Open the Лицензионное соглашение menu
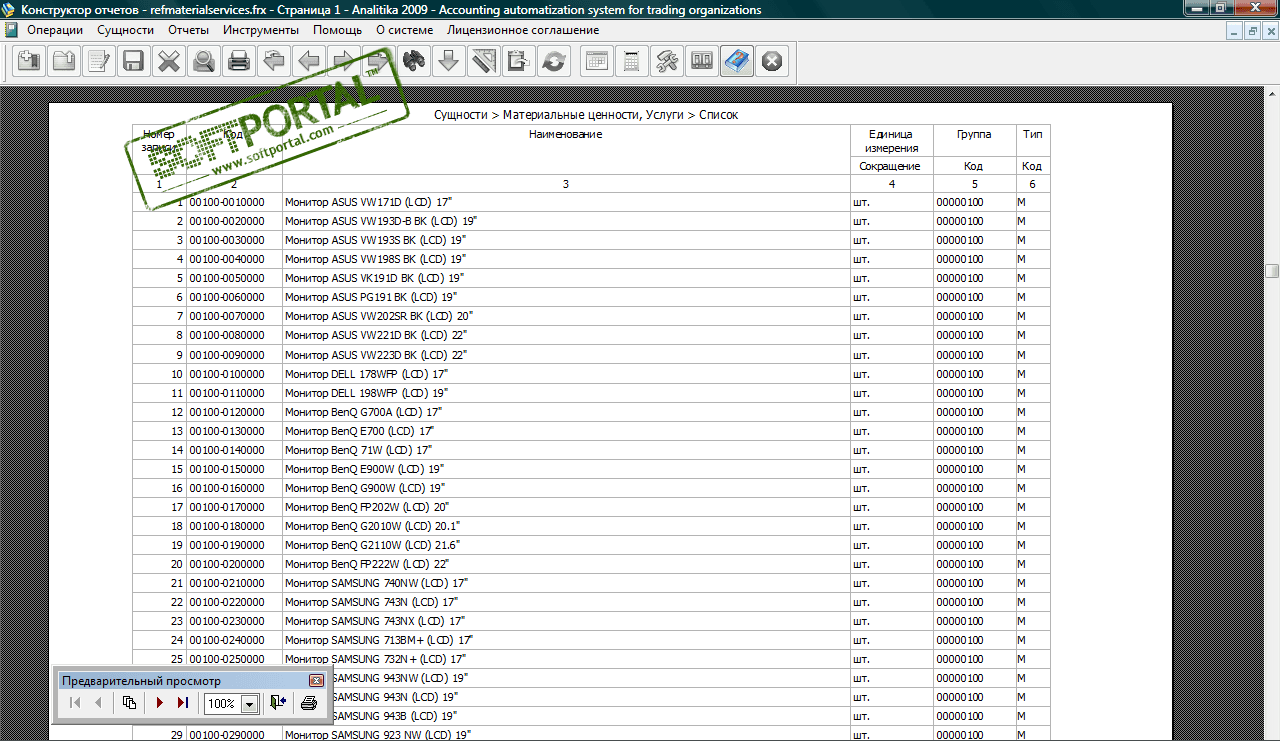1280x741 pixels. [x=523, y=30]
